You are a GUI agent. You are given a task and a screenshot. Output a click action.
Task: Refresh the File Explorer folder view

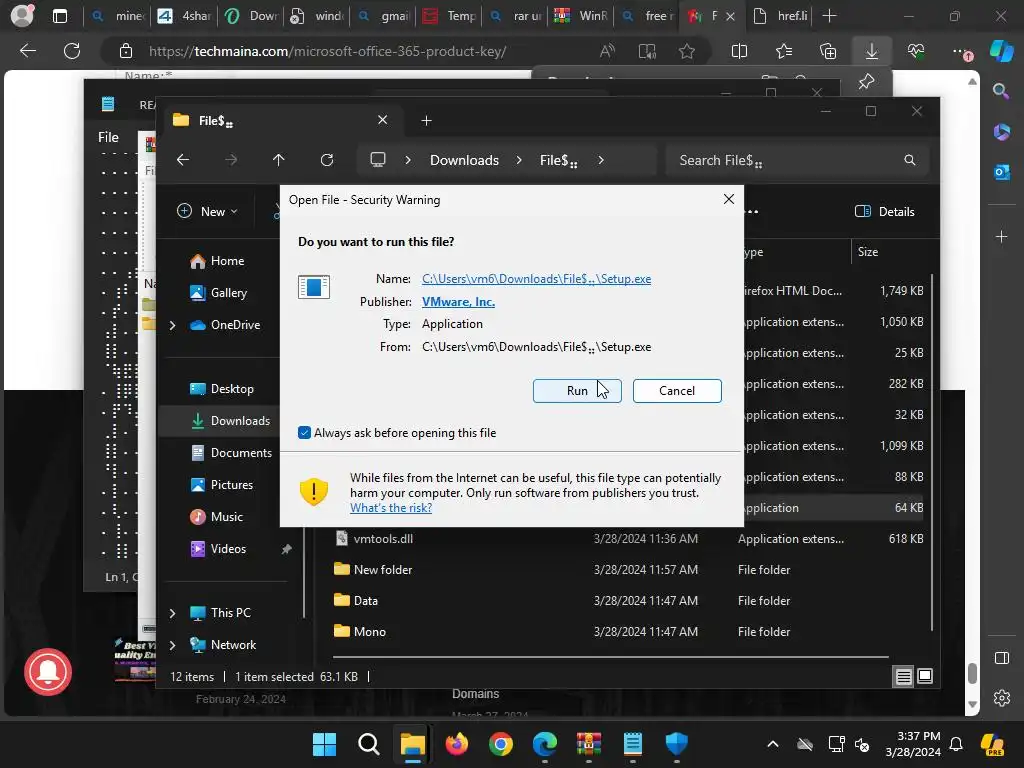pos(327,160)
